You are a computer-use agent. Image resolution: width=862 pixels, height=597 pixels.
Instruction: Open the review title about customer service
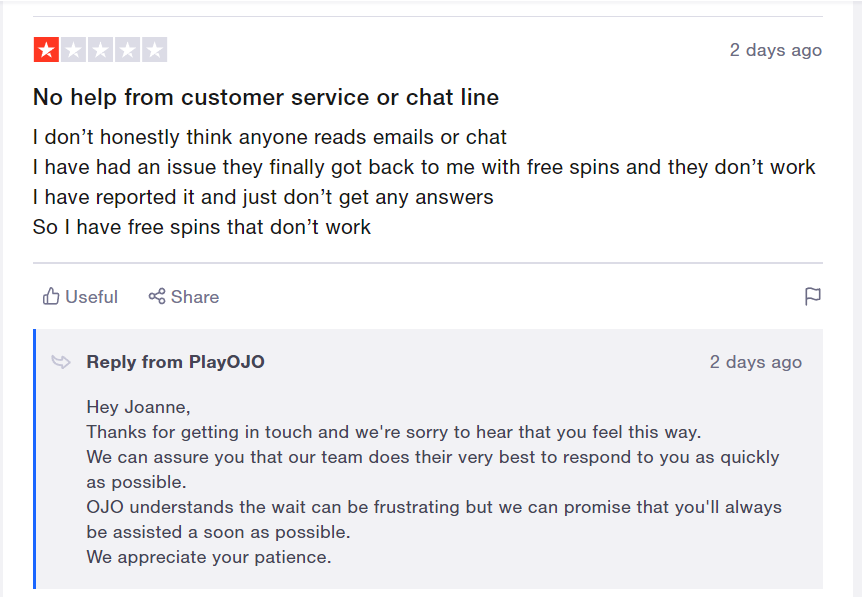[x=266, y=97]
